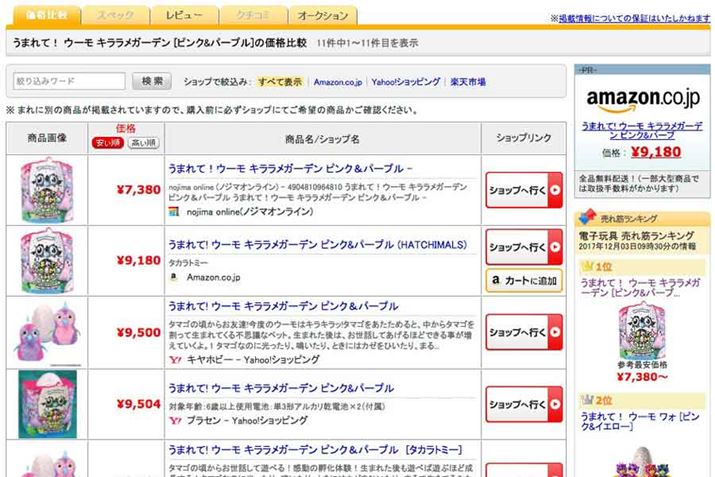
Task: Click the Yahoo icon beside キヤホビー
Action: (173, 357)
